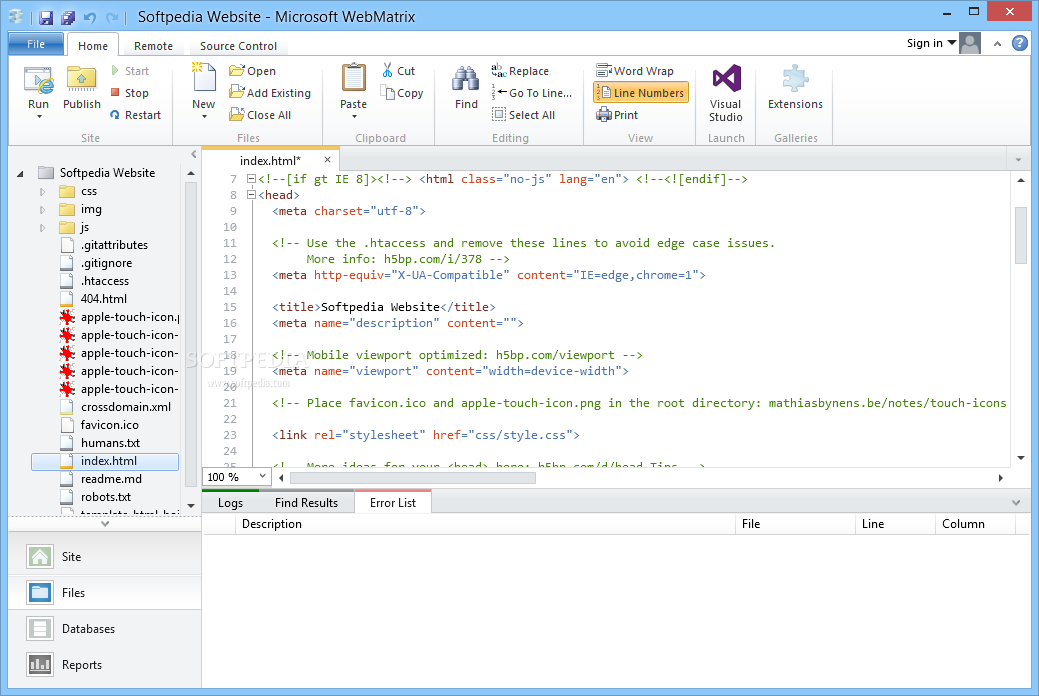Expand the css folder

tap(42, 192)
